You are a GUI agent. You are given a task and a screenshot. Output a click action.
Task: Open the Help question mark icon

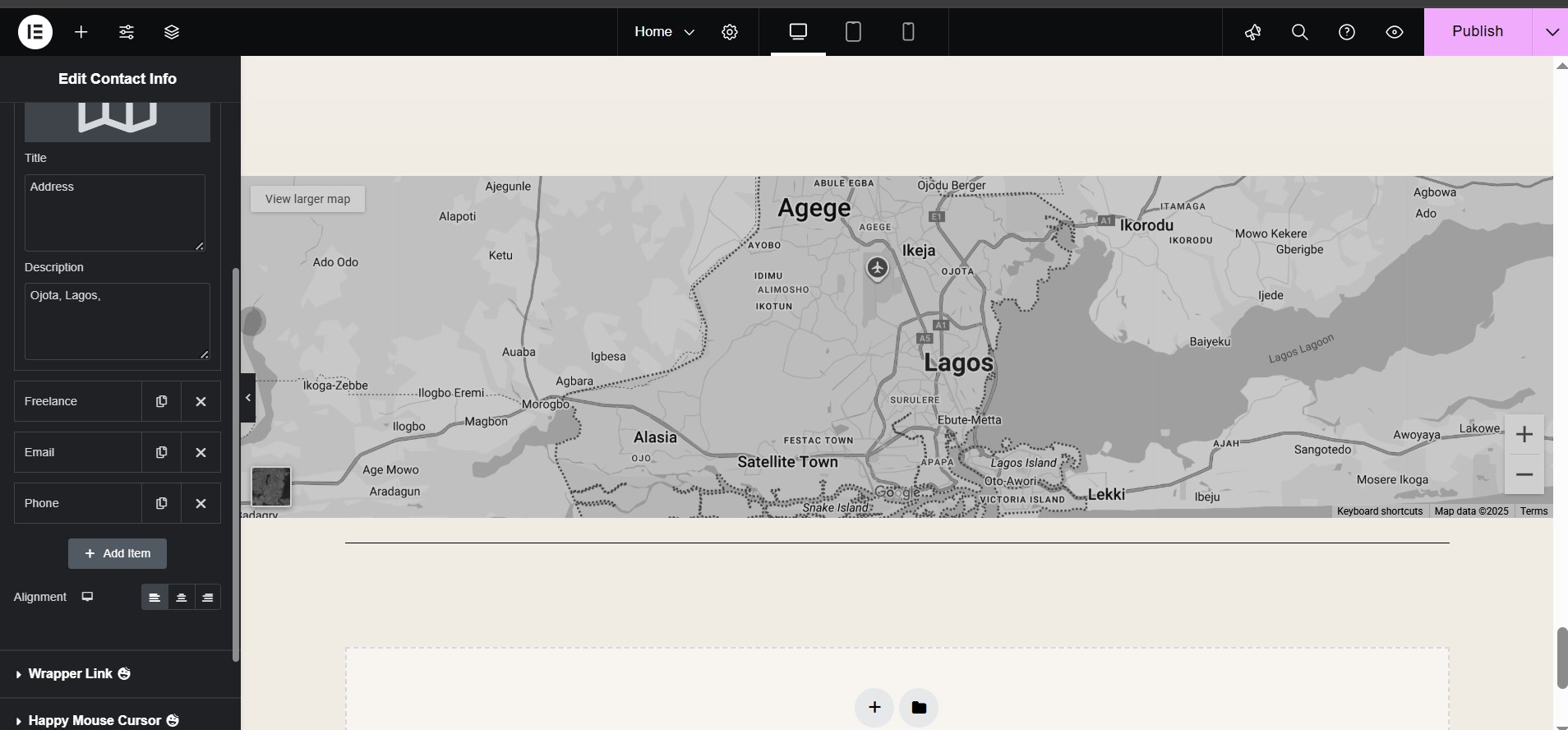tap(1346, 32)
